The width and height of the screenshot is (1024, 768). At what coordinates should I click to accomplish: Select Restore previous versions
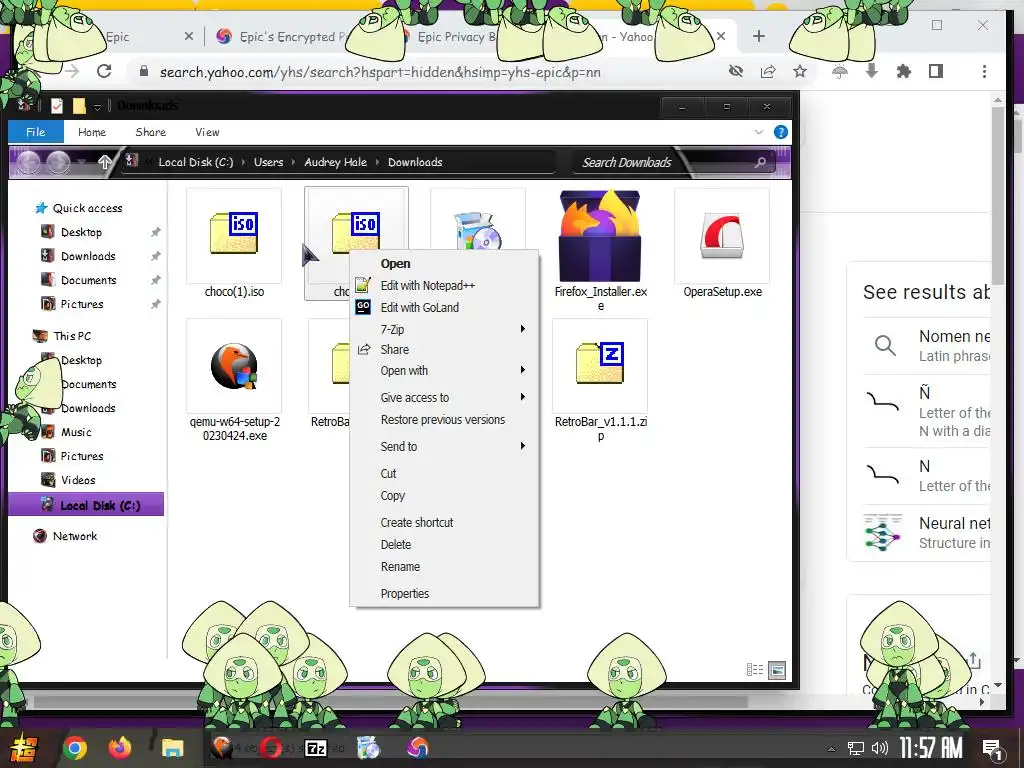coord(444,419)
